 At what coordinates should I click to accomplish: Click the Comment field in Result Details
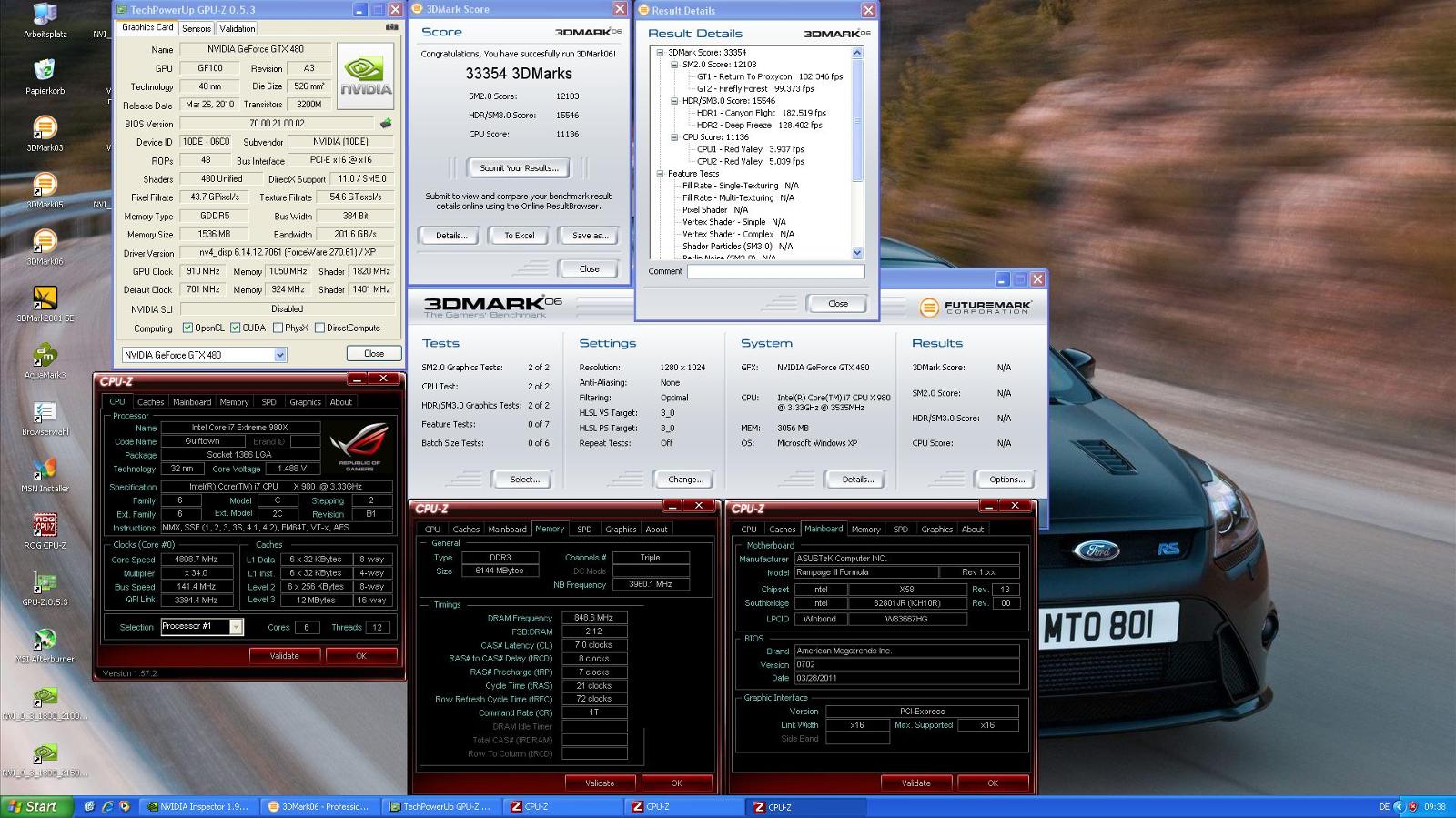pyautogui.click(x=775, y=271)
